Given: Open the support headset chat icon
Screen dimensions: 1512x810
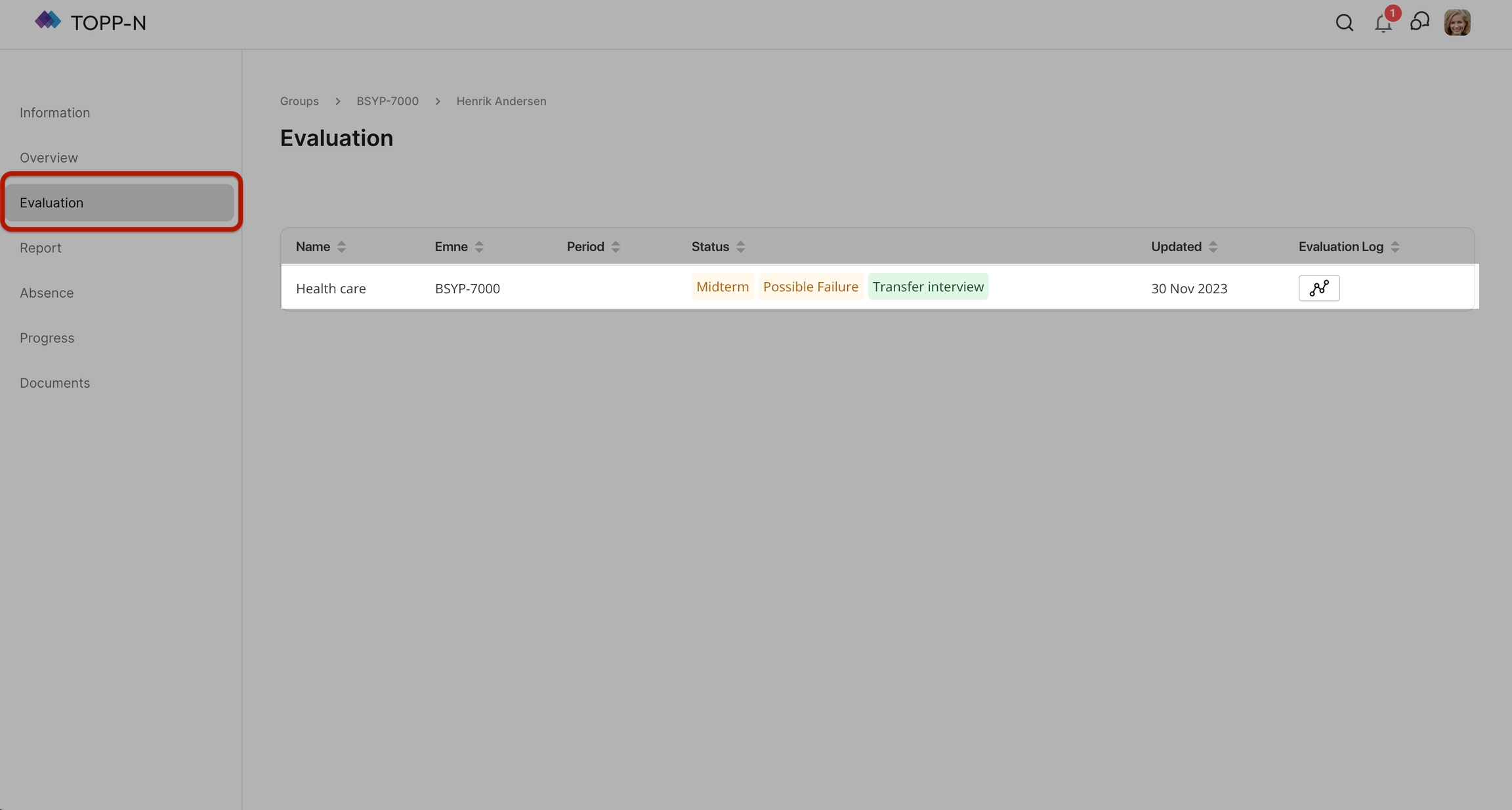Looking at the screenshot, I should pyautogui.click(x=1419, y=22).
